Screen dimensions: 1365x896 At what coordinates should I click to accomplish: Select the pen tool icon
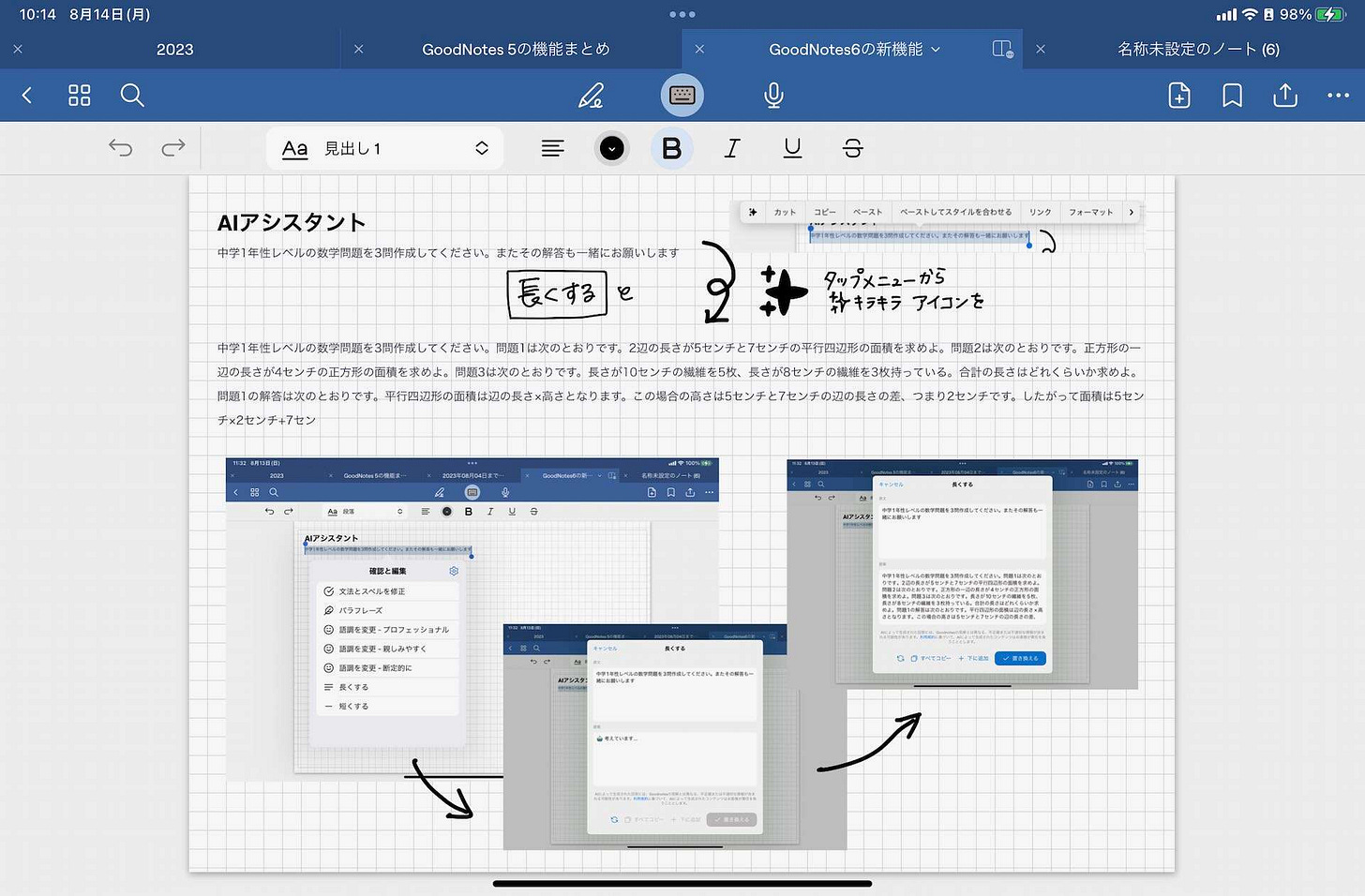click(x=591, y=95)
